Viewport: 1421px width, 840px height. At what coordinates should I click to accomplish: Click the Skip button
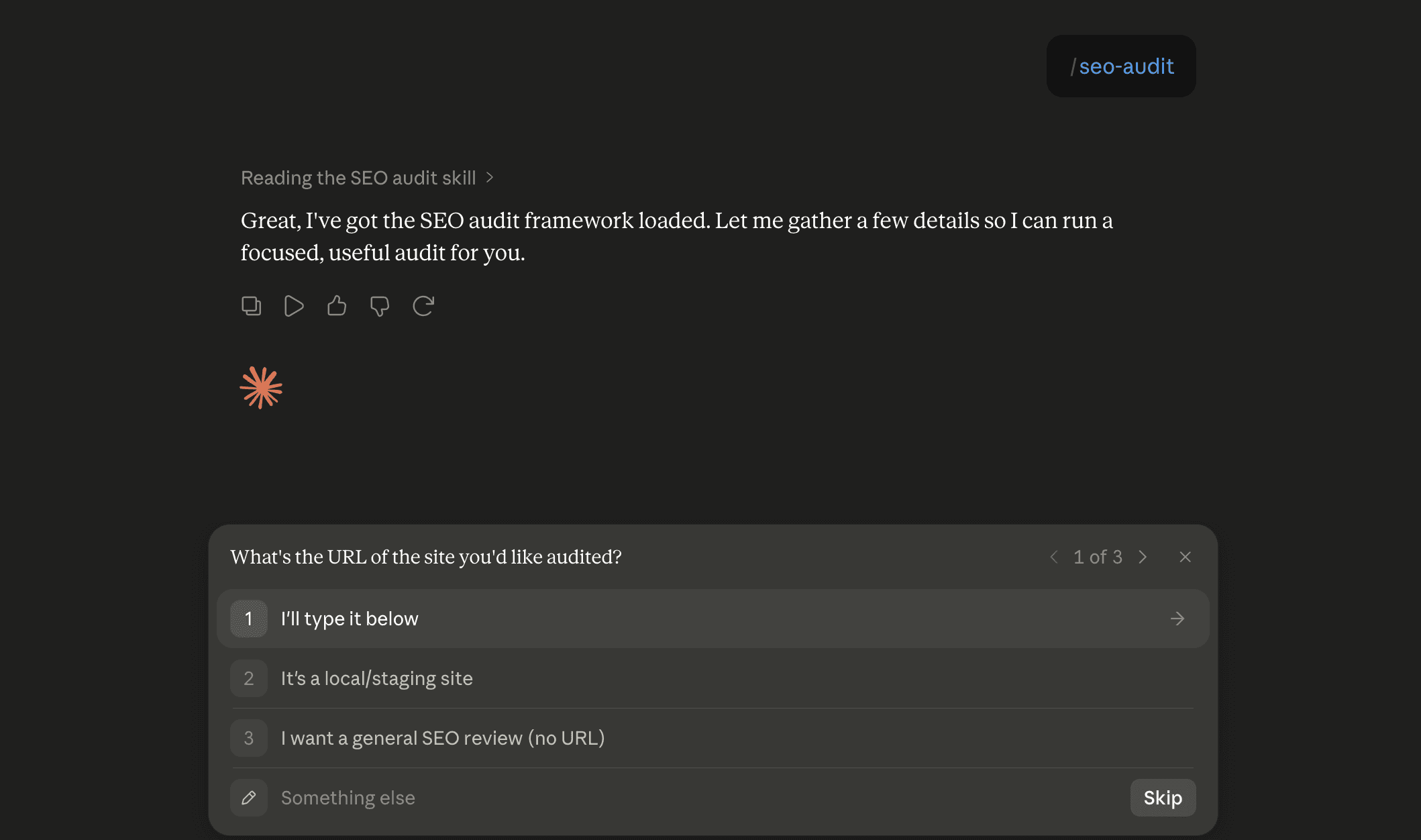point(1163,798)
